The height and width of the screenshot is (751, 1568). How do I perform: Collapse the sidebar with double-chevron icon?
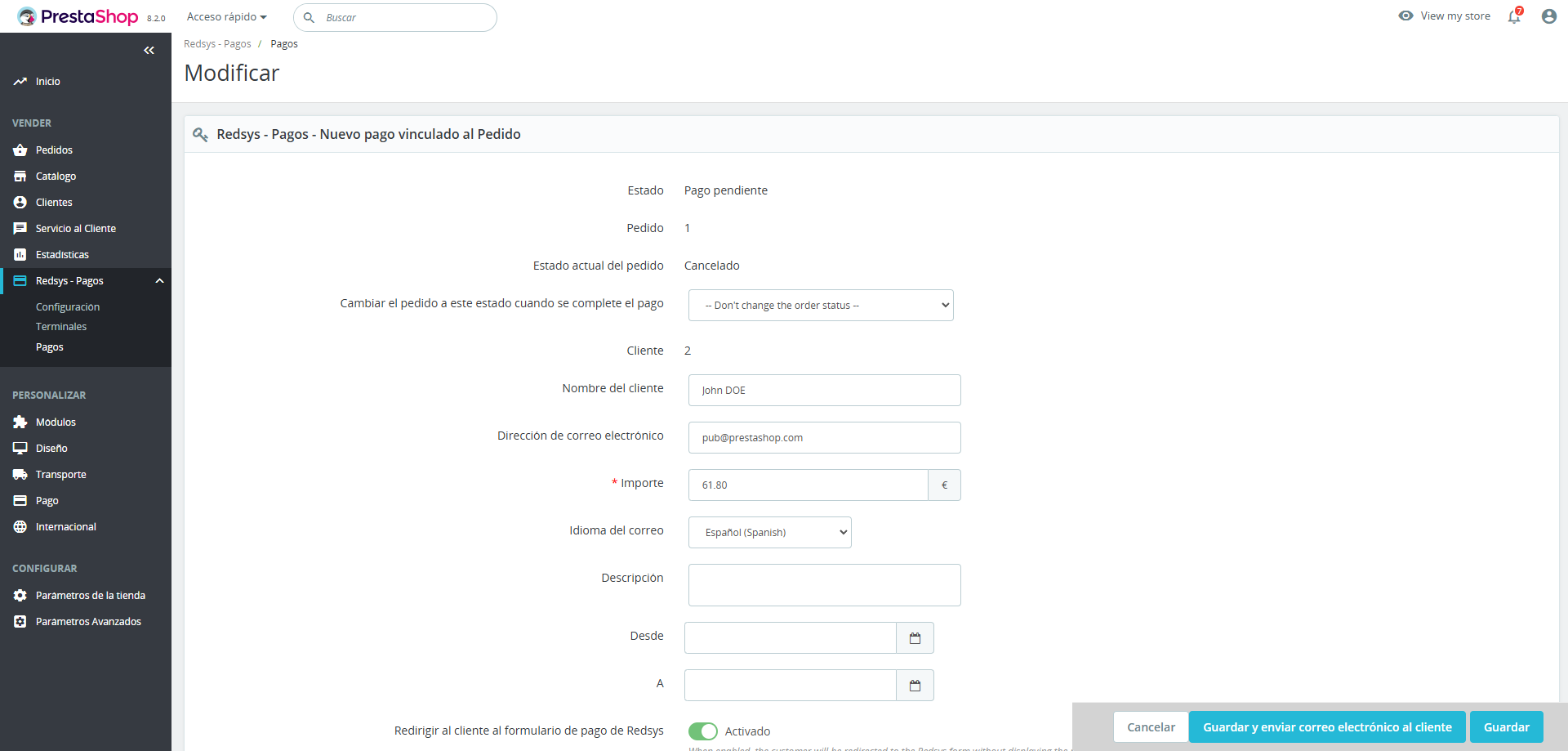pyautogui.click(x=149, y=51)
